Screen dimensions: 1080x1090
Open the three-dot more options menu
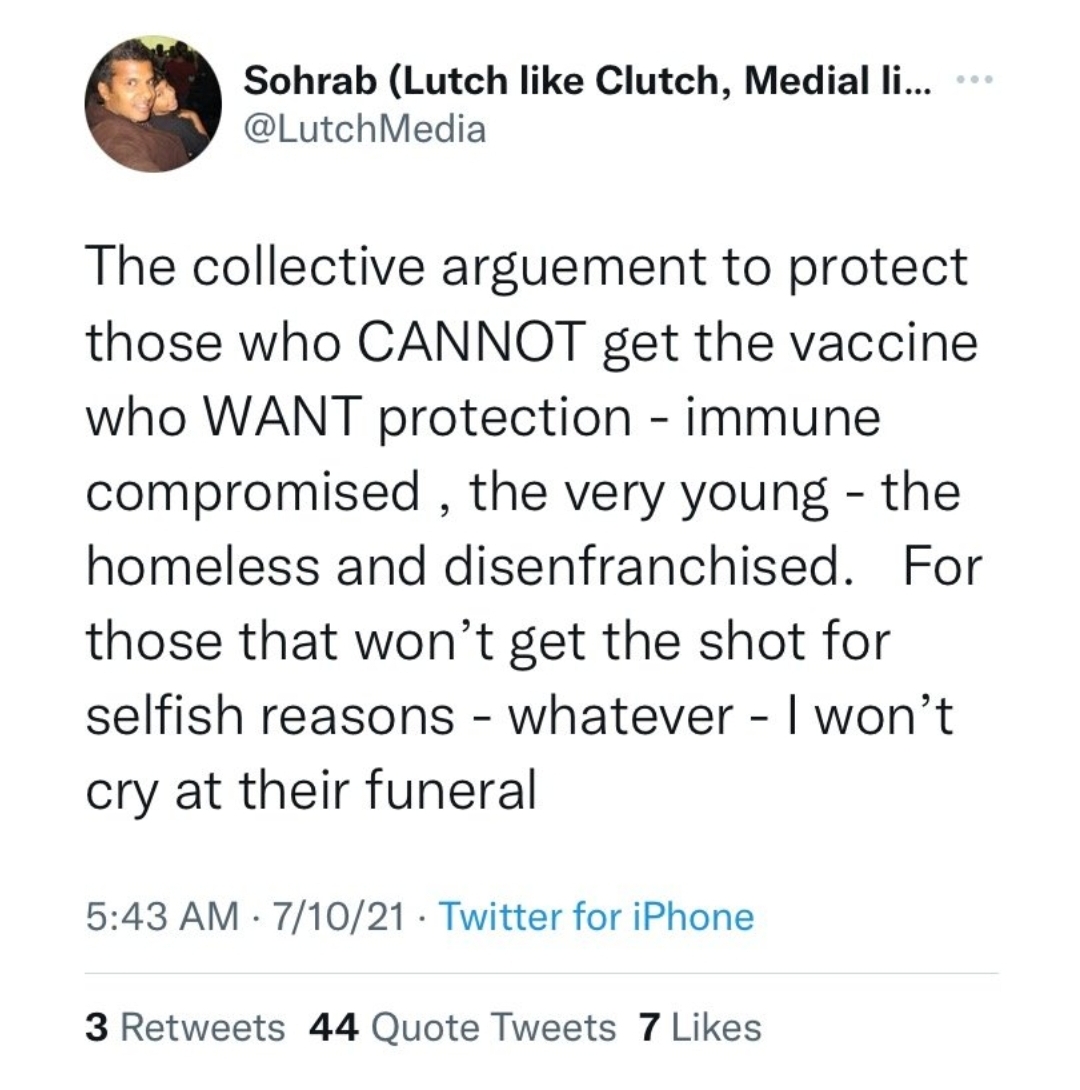click(x=975, y=79)
